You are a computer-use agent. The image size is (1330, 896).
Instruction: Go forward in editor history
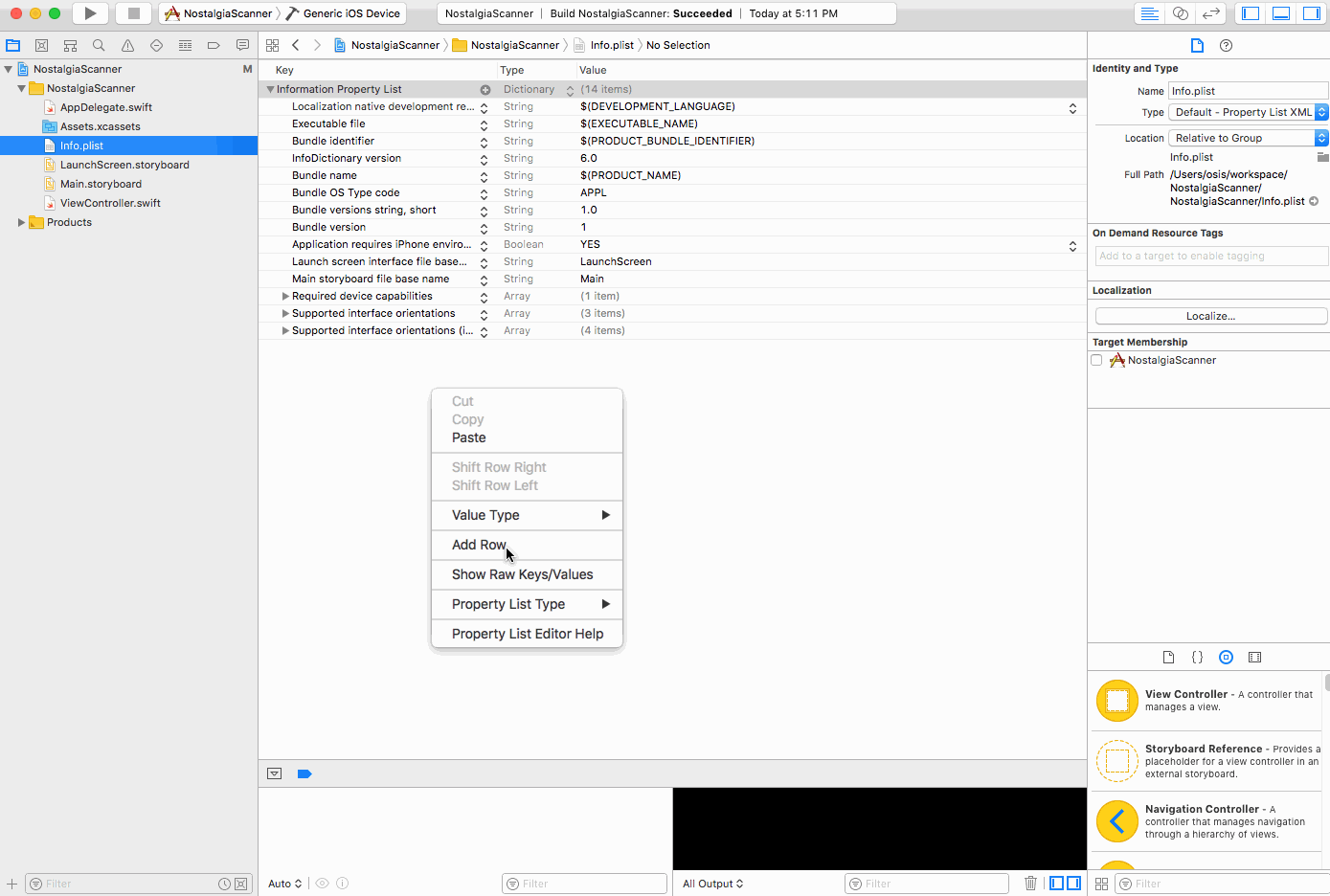click(317, 45)
